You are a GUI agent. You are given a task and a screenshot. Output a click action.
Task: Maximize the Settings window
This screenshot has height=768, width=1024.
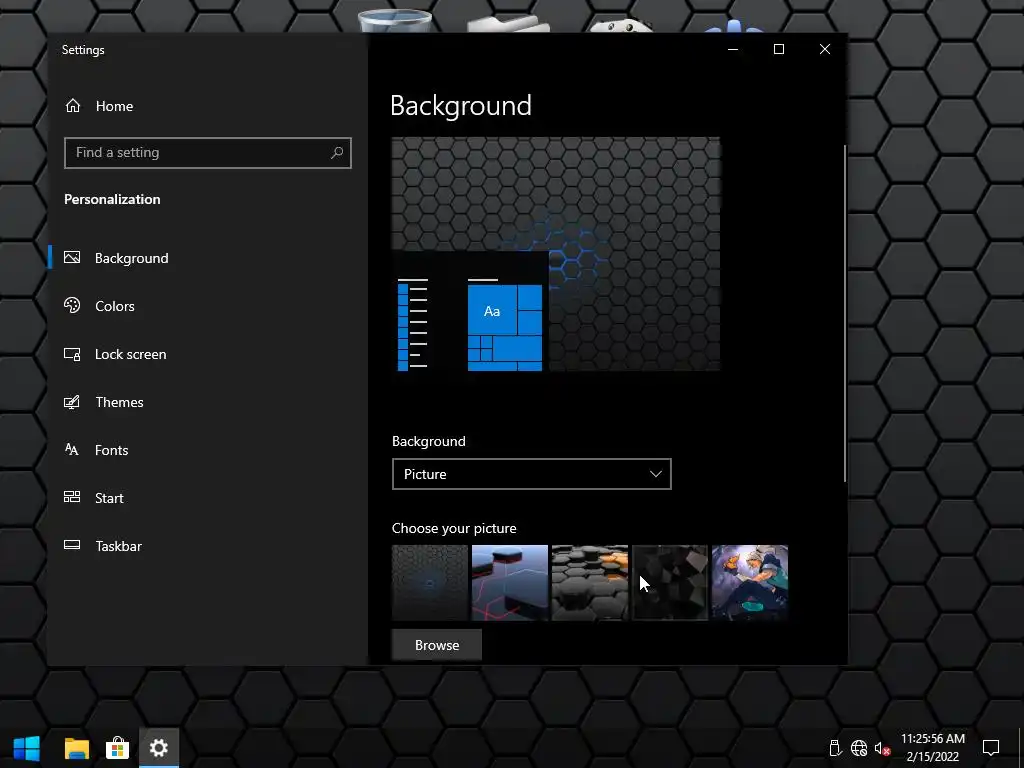click(778, 49)
